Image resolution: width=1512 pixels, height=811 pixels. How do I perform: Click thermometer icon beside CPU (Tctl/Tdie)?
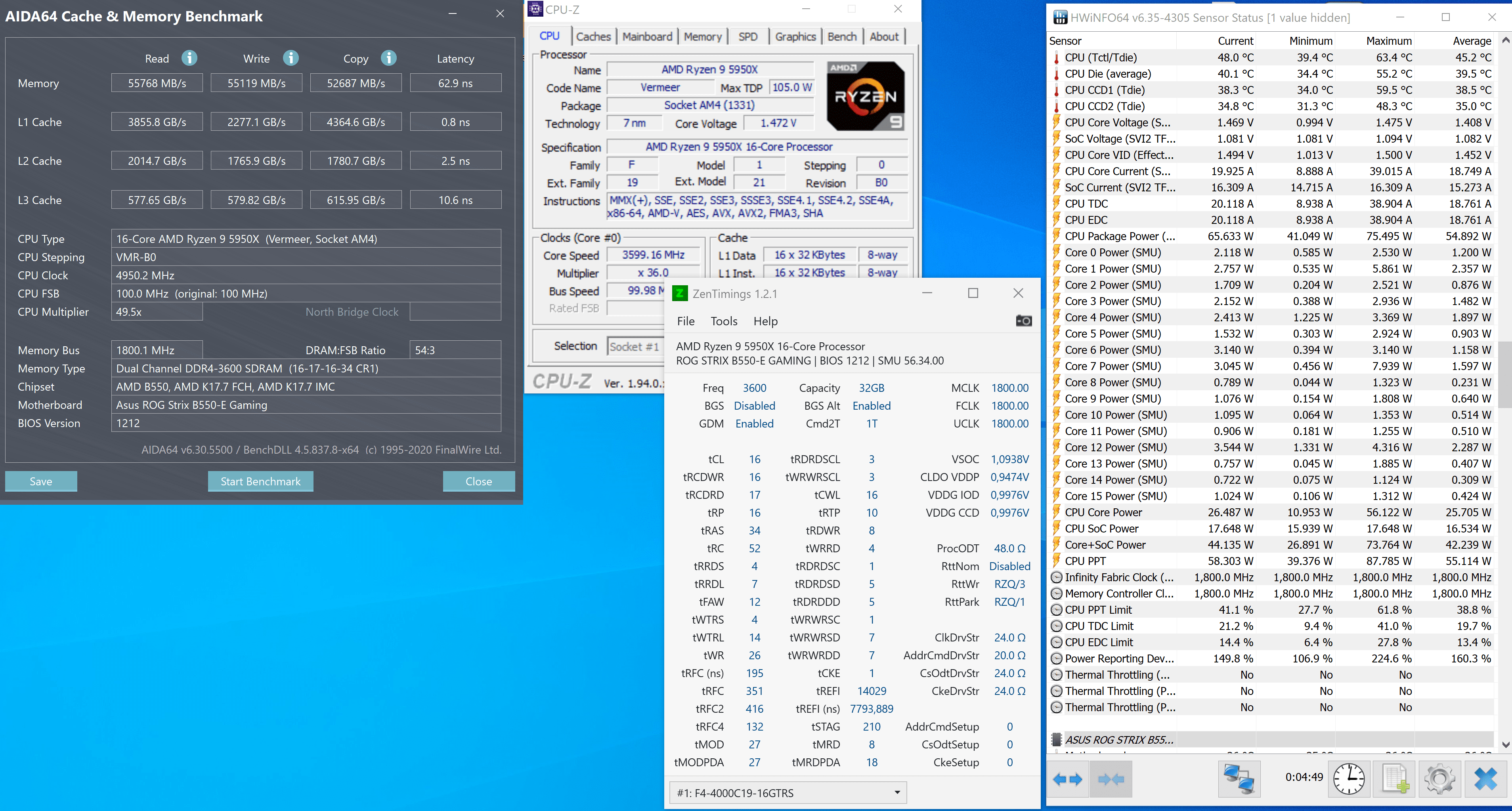1057,57
